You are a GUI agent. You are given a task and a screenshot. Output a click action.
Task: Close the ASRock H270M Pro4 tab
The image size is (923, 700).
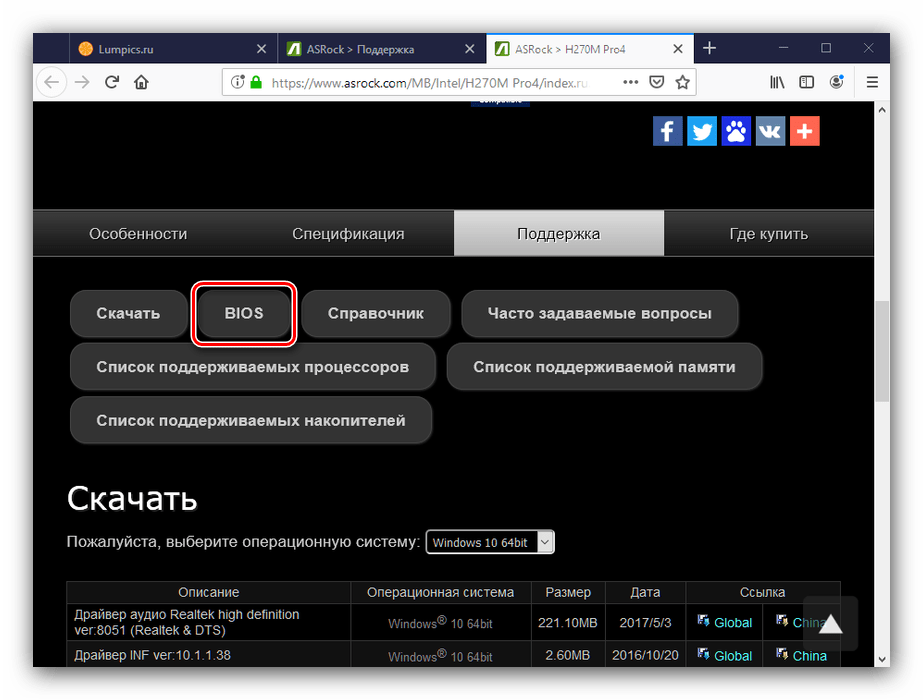(678, 49)
